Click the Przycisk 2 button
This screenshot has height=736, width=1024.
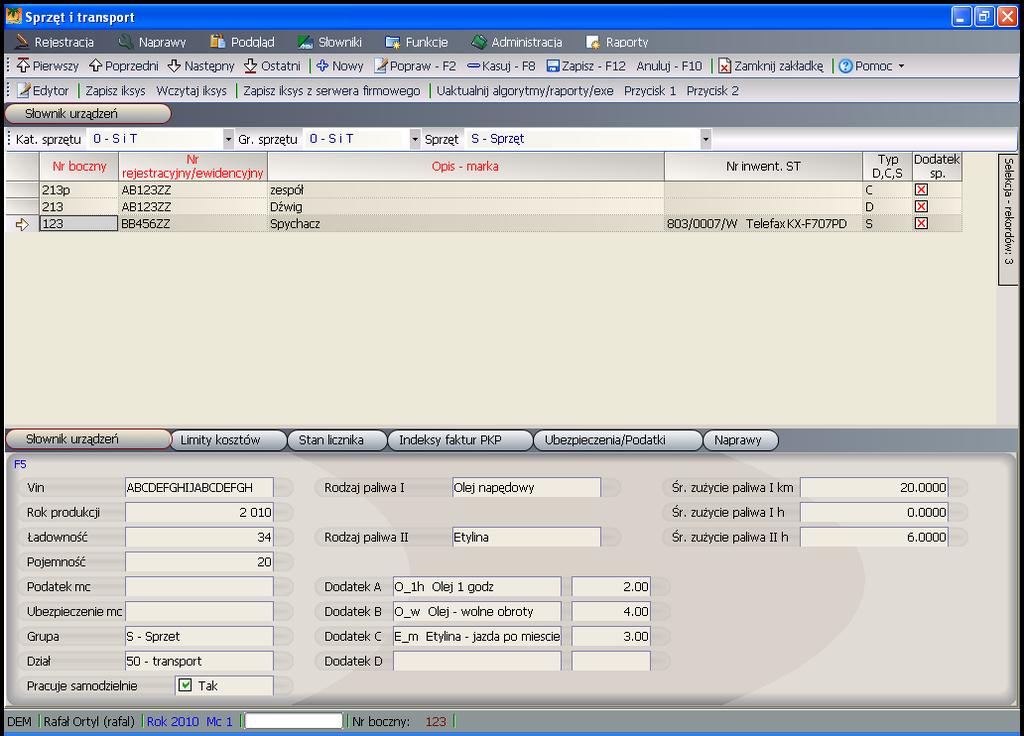tap(712, 91)
